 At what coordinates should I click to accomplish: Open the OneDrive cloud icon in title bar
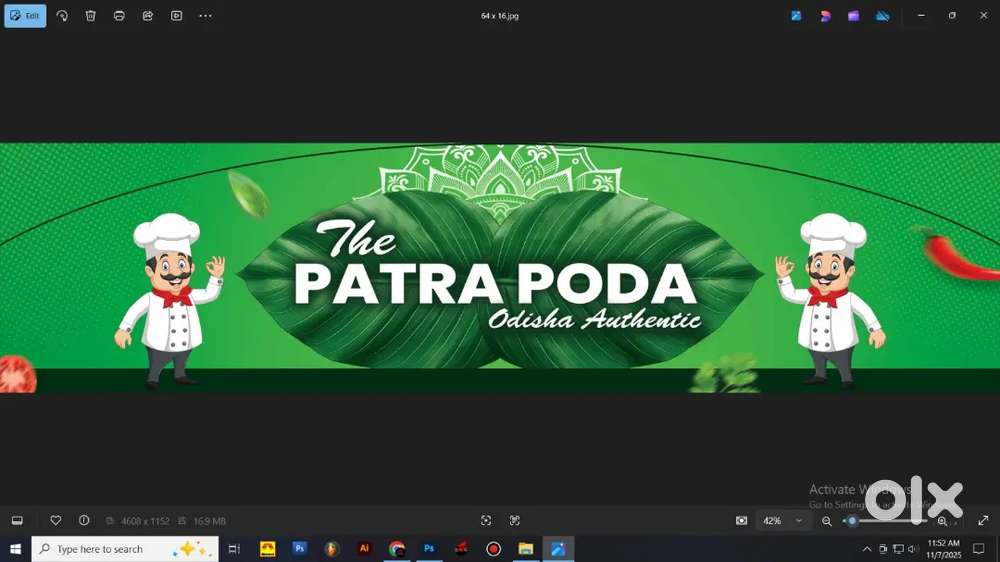click(882, 16)
